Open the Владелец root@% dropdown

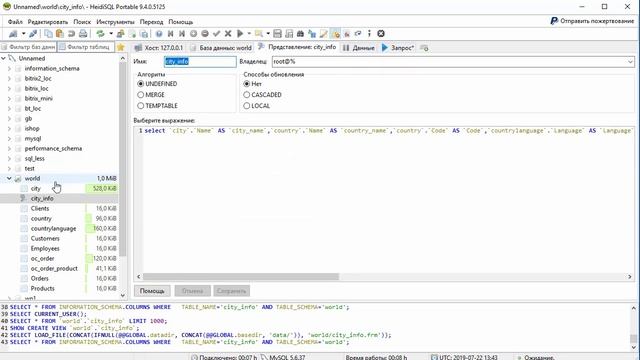pos(630,62)
